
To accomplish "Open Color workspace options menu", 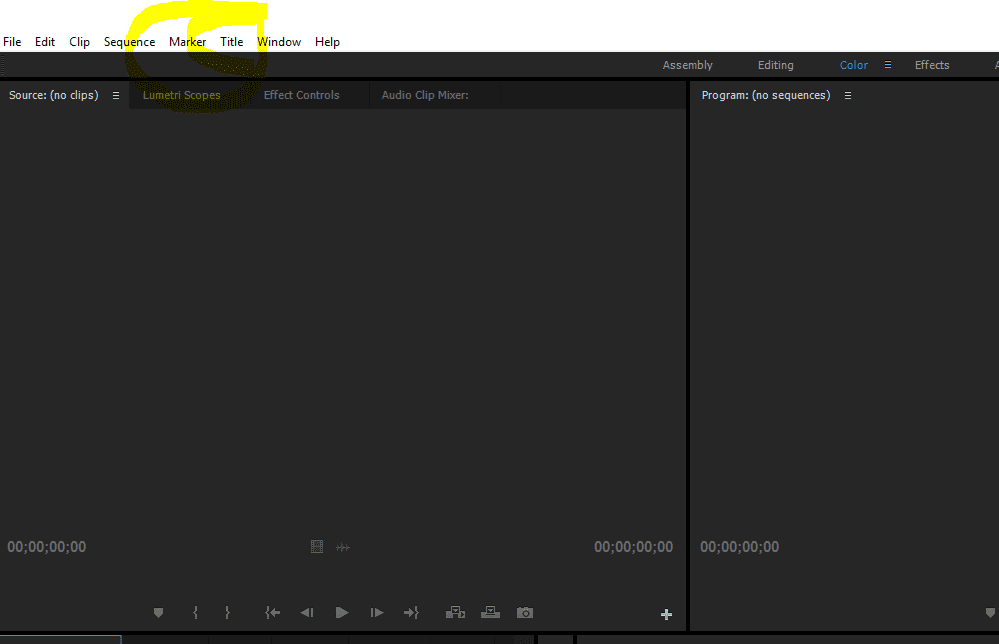I will 888,65.
